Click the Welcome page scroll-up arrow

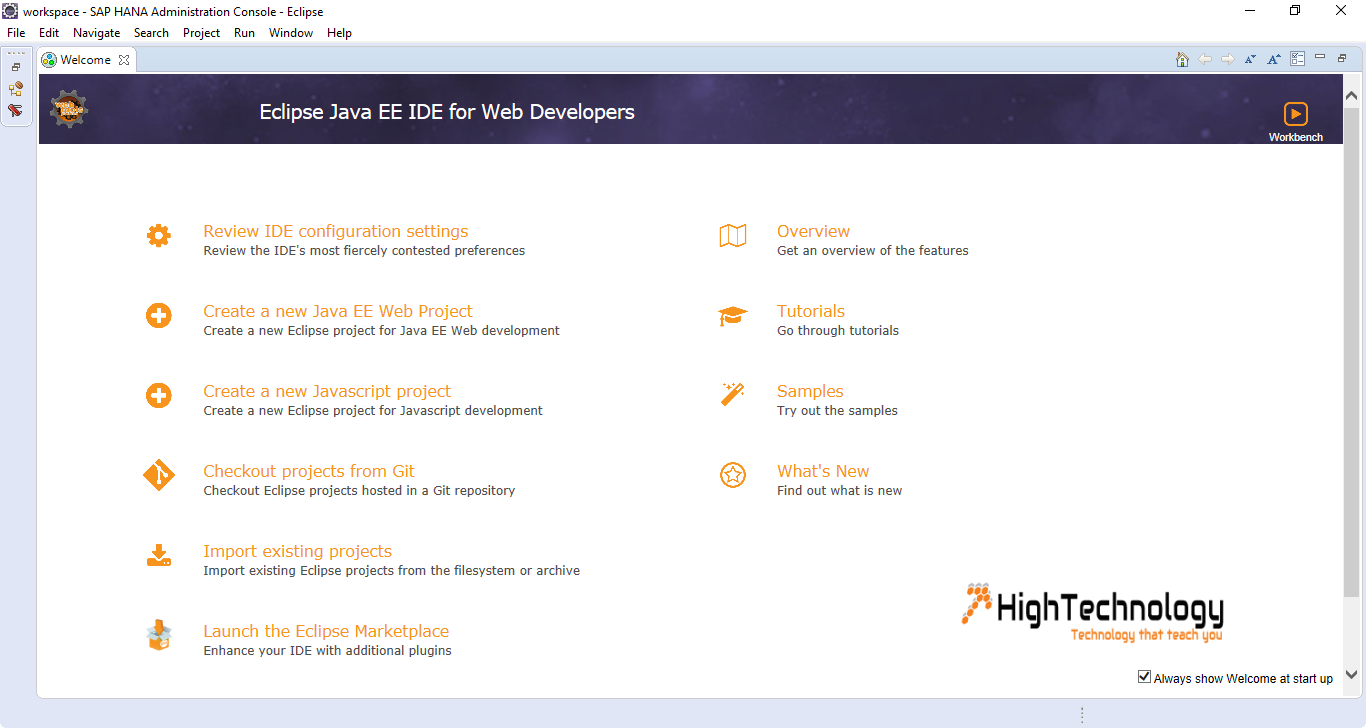(1351, 96)
